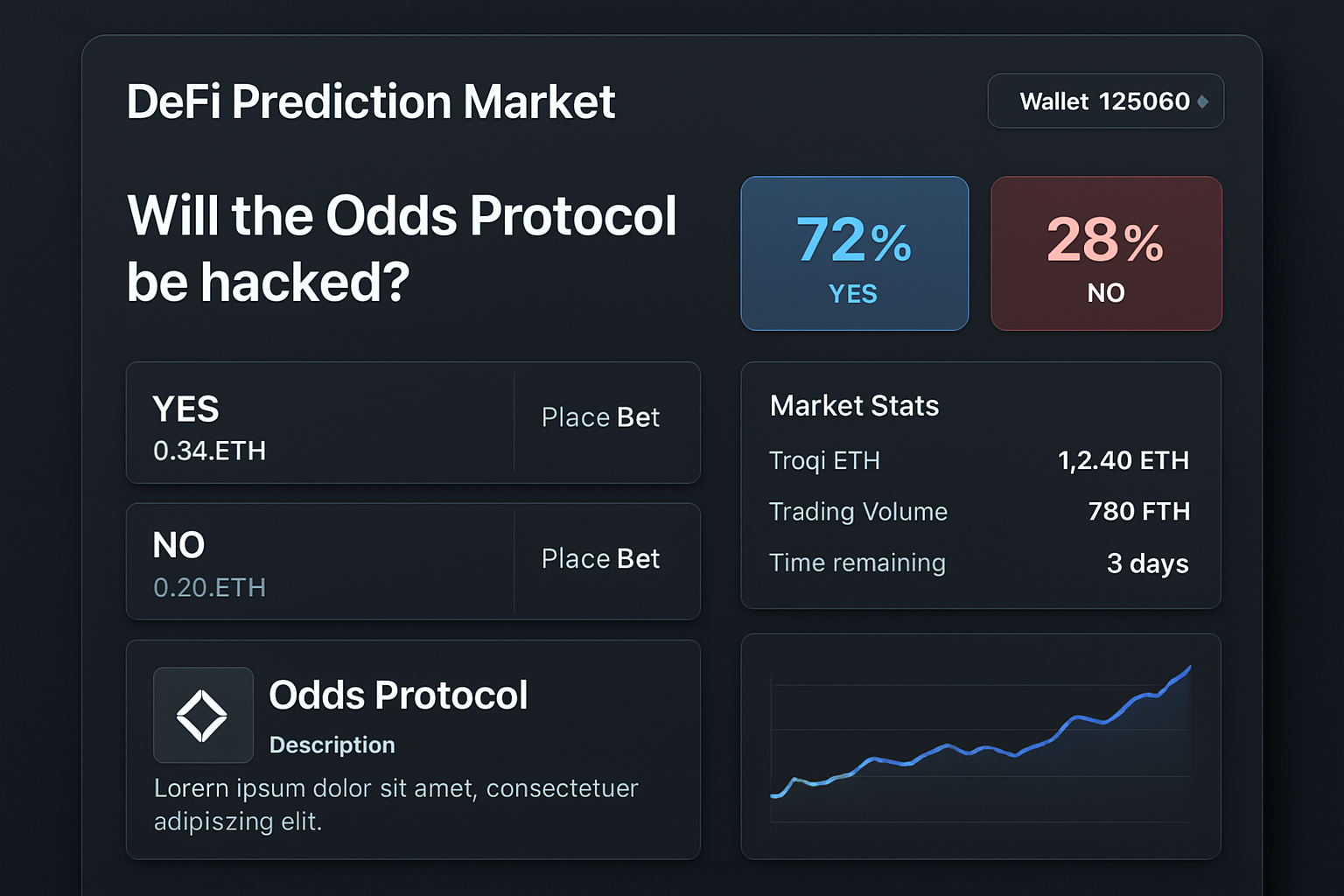Select the Trading Volume 780 FTH value
The height and width of the screenshot is (896, 1344).
point(1138,512)
